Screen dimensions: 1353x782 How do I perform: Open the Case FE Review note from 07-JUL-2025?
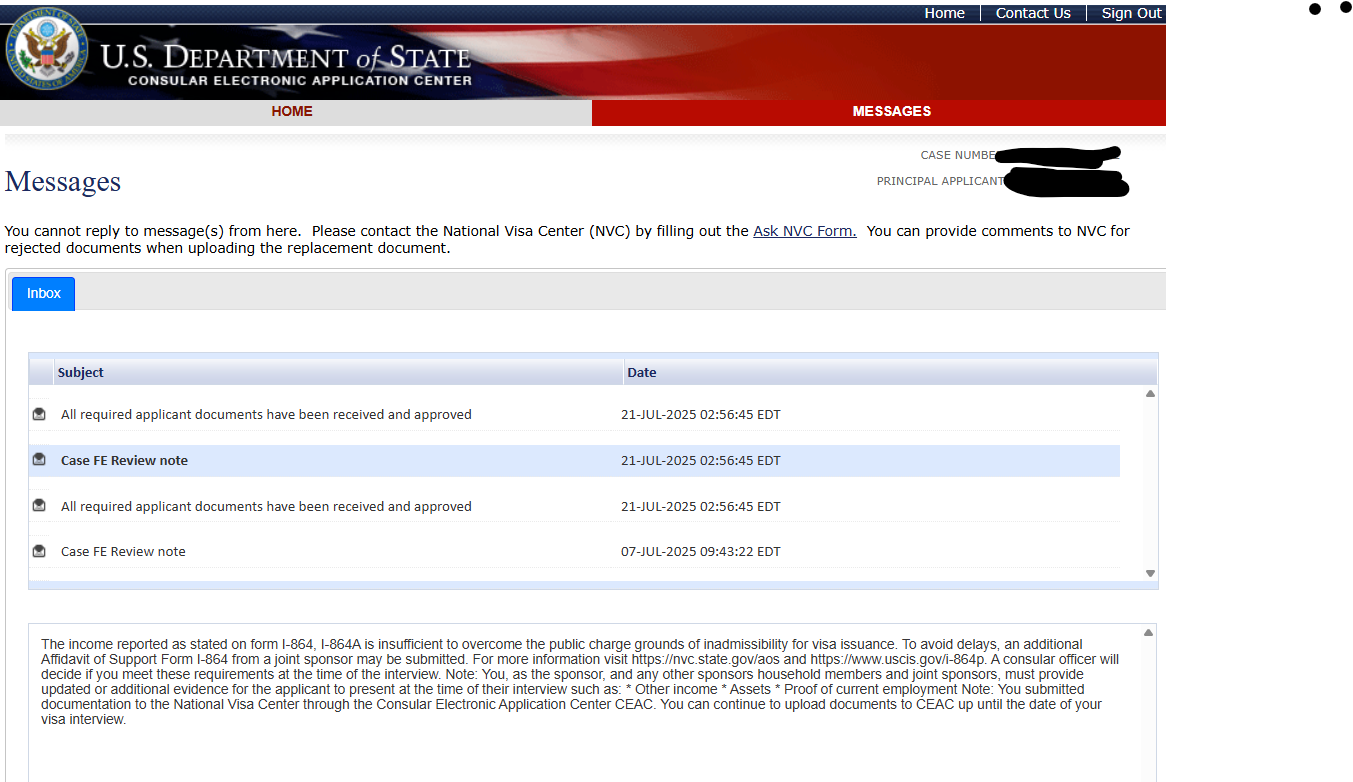click(x=123, y=551)
